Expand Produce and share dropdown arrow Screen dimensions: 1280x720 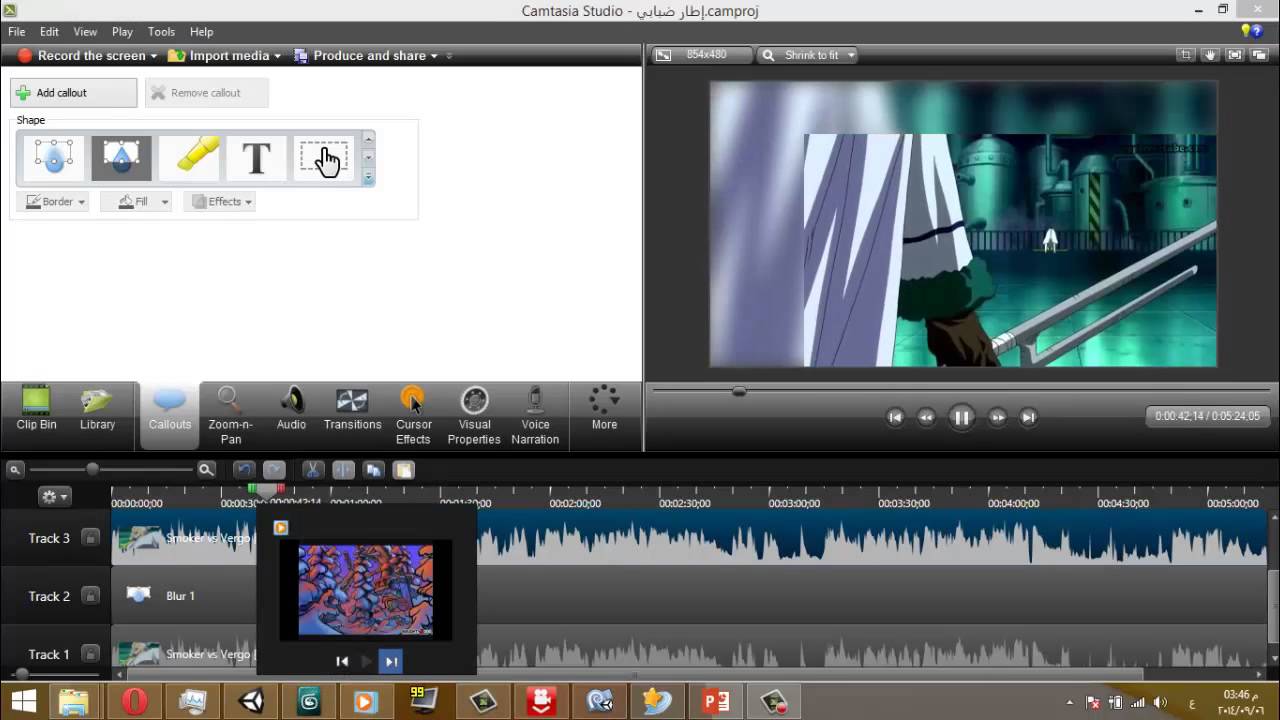(x=434, y=56)
